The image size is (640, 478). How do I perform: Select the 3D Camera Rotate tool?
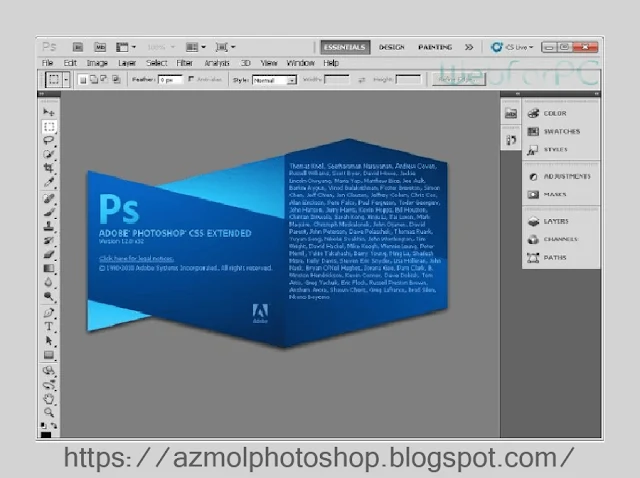(49, 385)
